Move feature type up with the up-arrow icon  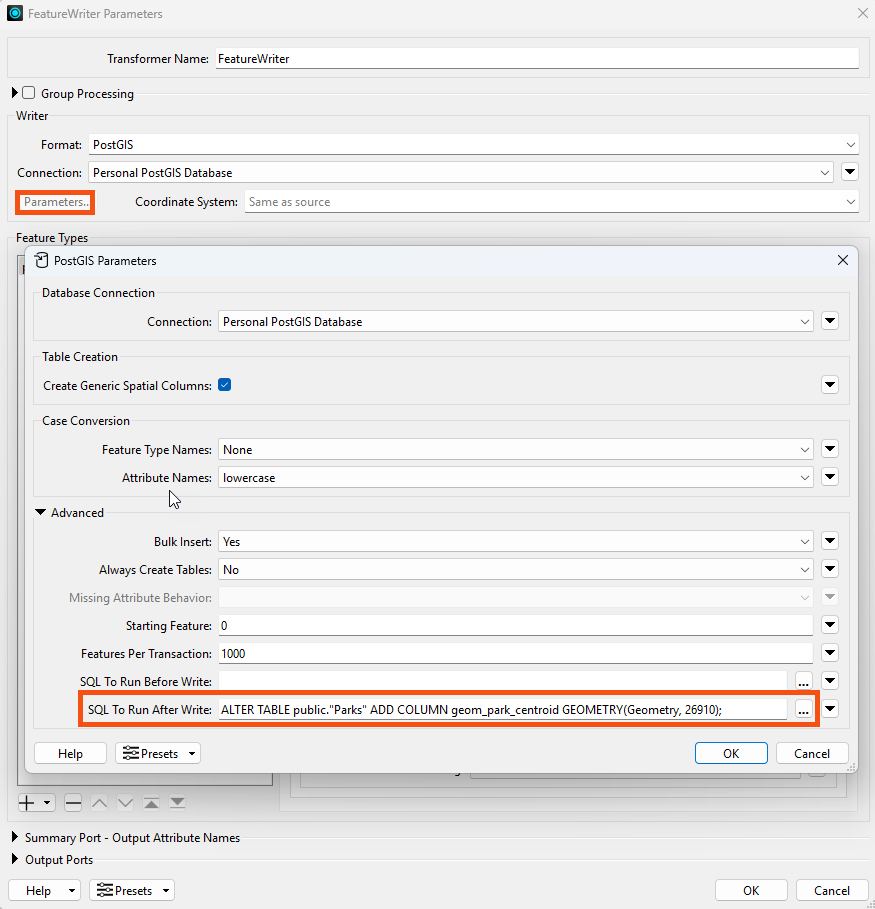coord(99,802)
